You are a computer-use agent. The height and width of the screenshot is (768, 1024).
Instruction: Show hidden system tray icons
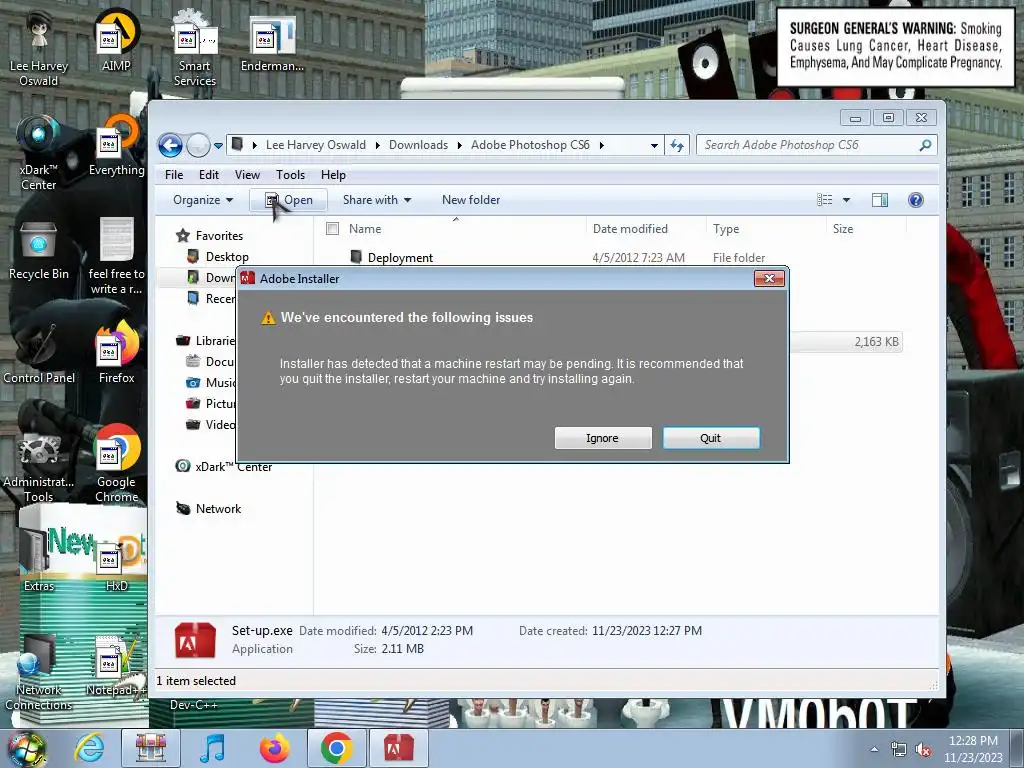coord(874,750)
